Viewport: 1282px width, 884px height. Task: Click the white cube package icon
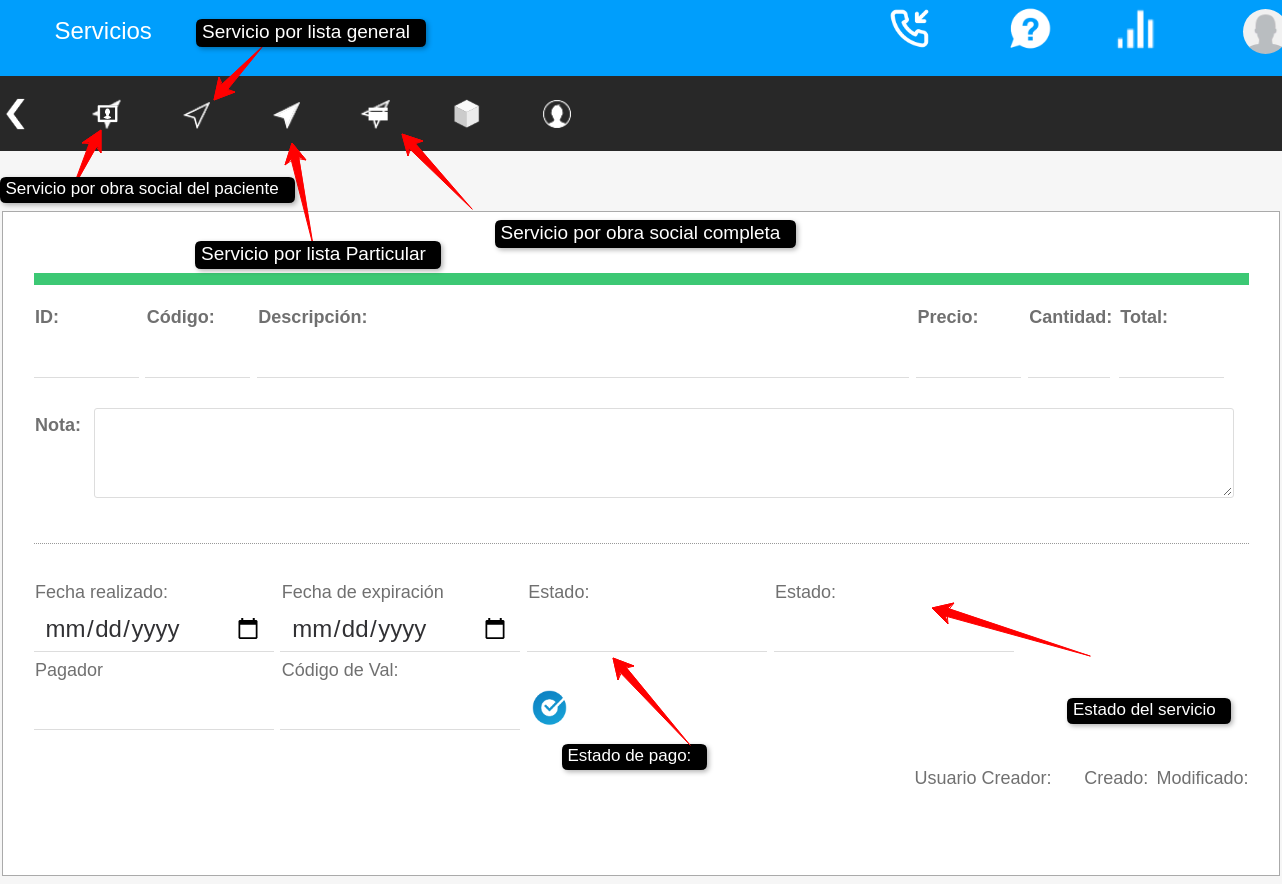pyautogui.click(x=467, y=114)
